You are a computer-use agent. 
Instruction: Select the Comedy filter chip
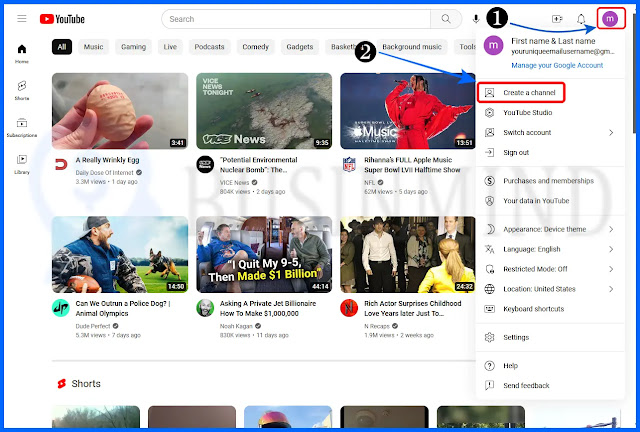point(256,47)
